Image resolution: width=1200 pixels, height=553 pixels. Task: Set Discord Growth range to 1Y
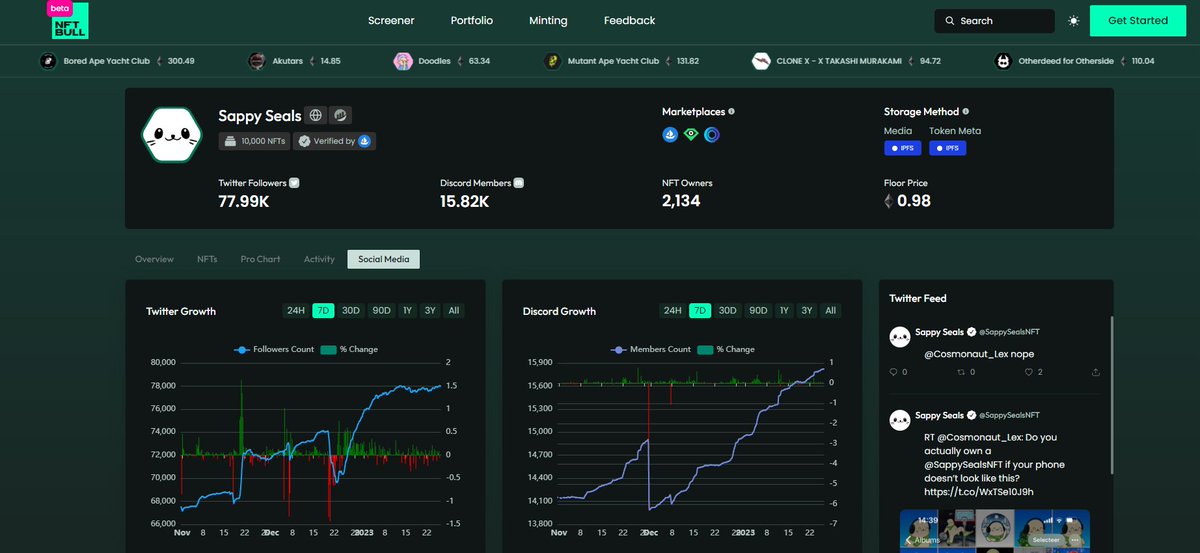coord(784,311)
